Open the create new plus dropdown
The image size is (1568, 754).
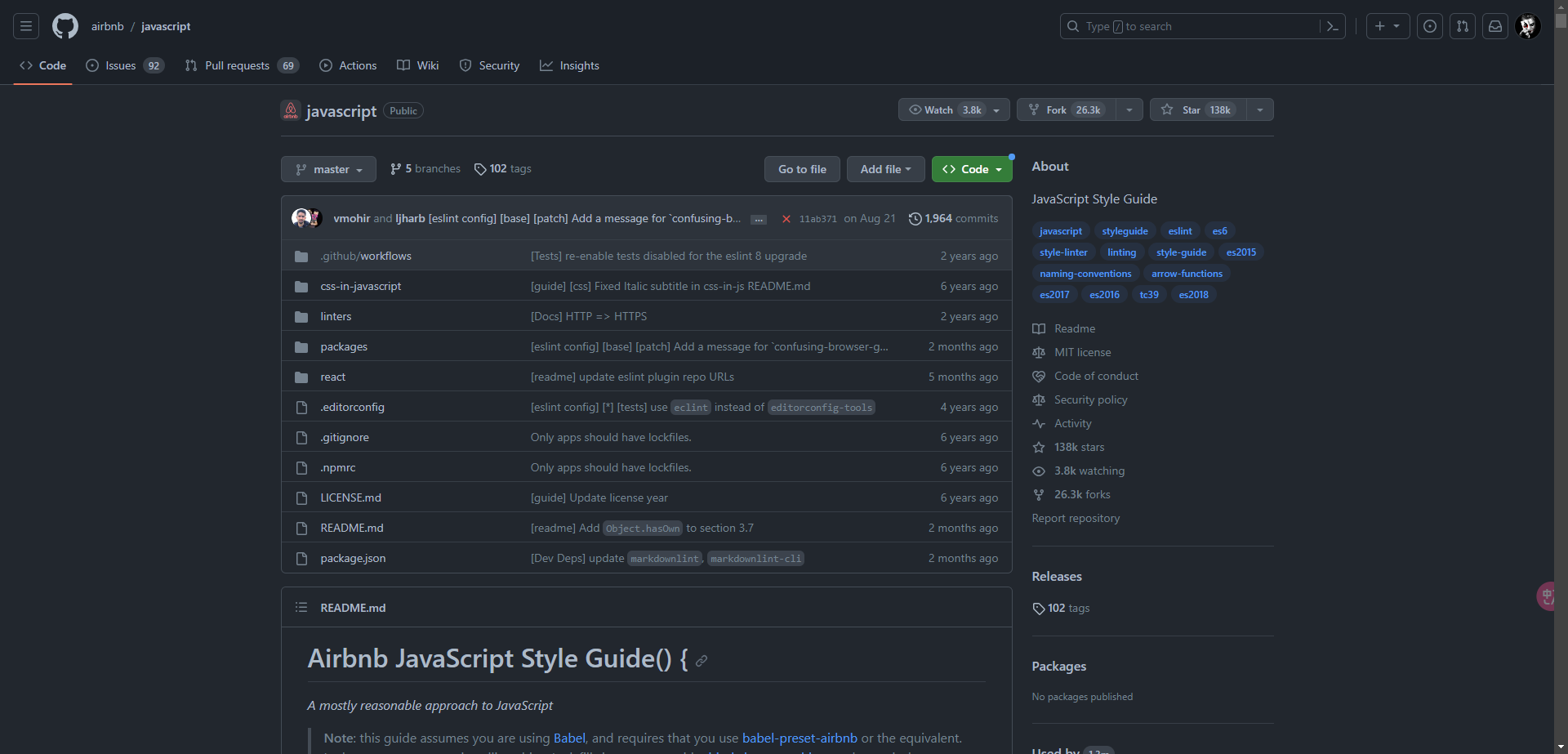pyautogui.click(x=1388, y=26)
